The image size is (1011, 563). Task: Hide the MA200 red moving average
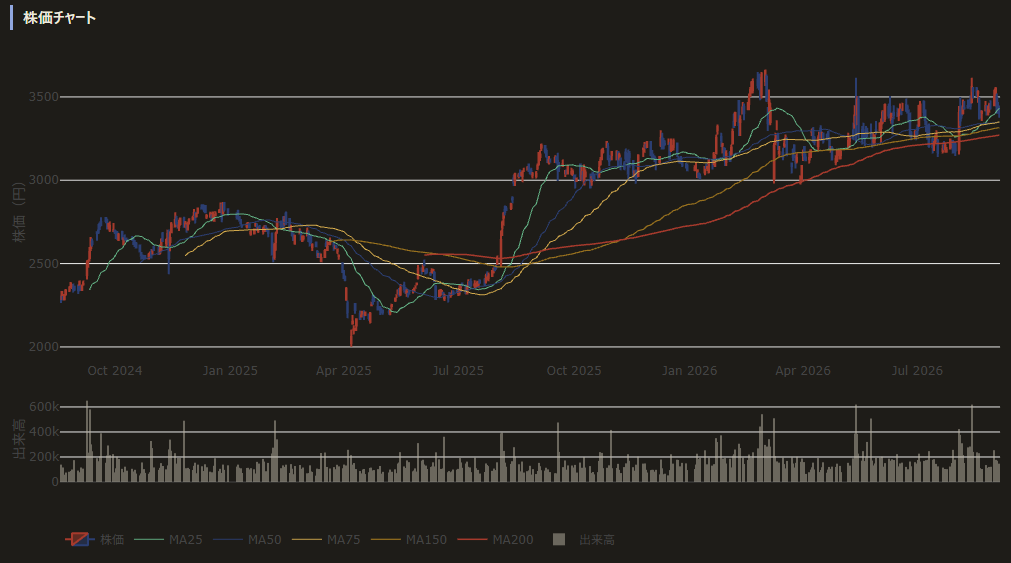(496, 540)
